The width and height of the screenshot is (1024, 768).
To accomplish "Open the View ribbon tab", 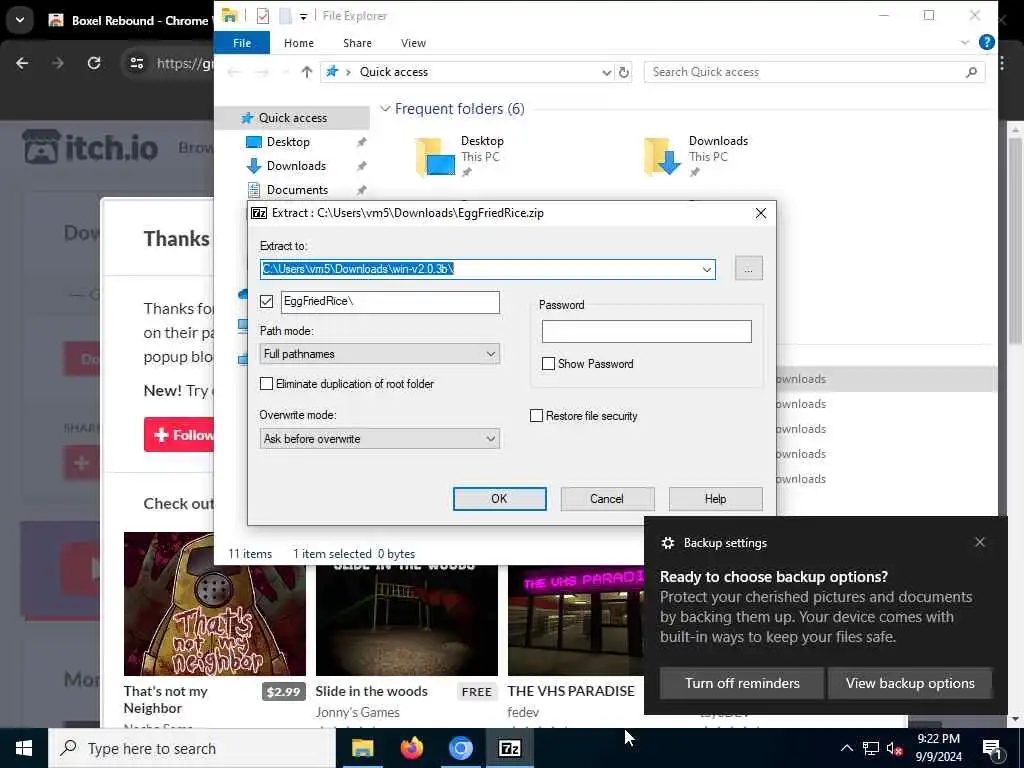I will 413,43.
